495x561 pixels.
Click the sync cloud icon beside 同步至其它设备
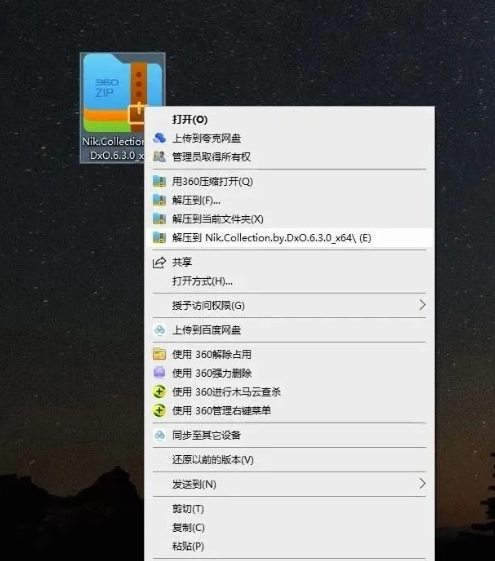(x=159, y=435)
